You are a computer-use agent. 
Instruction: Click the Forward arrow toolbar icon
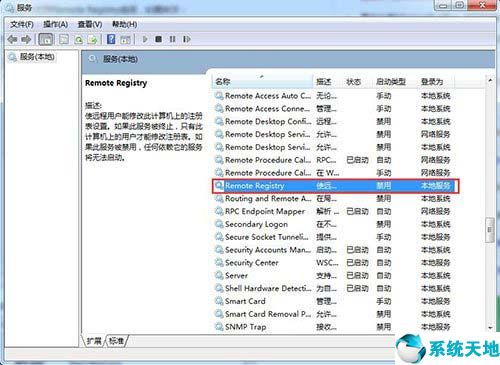point(26,39)
